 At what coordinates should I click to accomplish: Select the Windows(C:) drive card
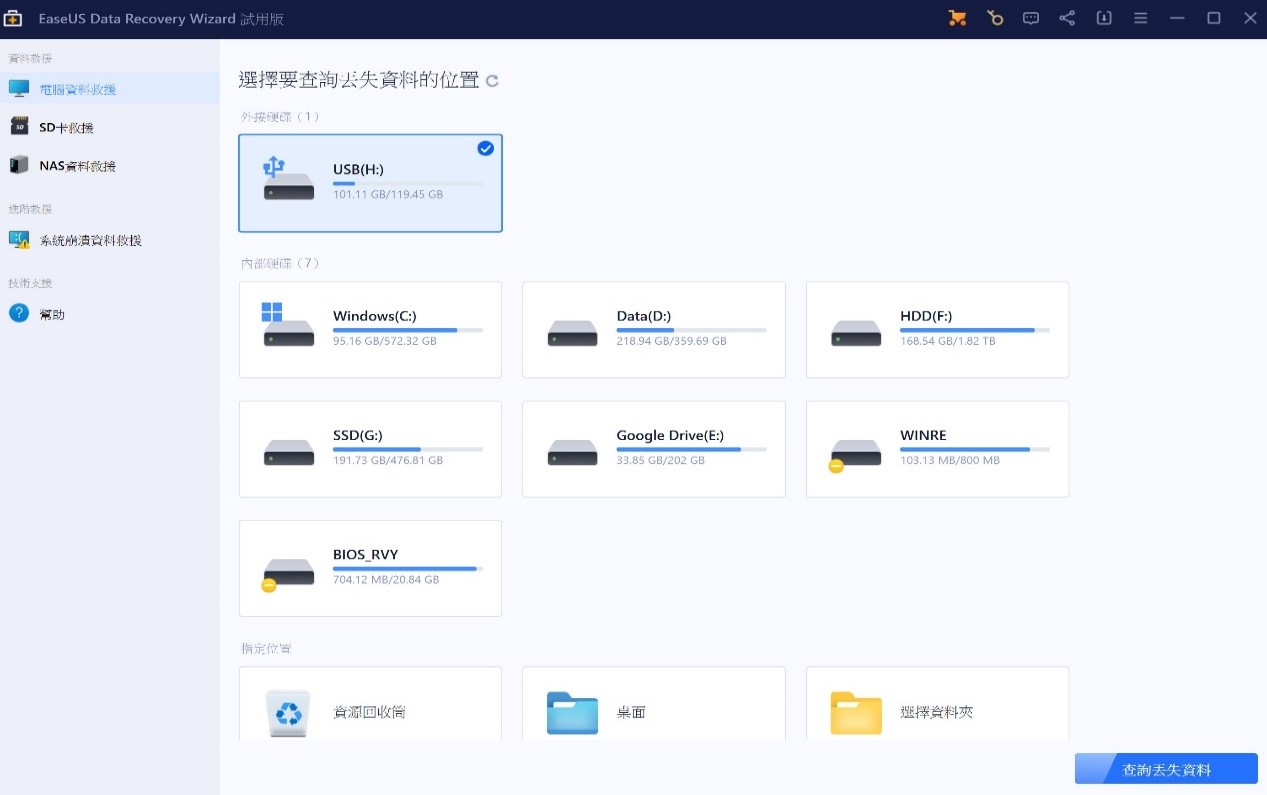pos(370,330)
